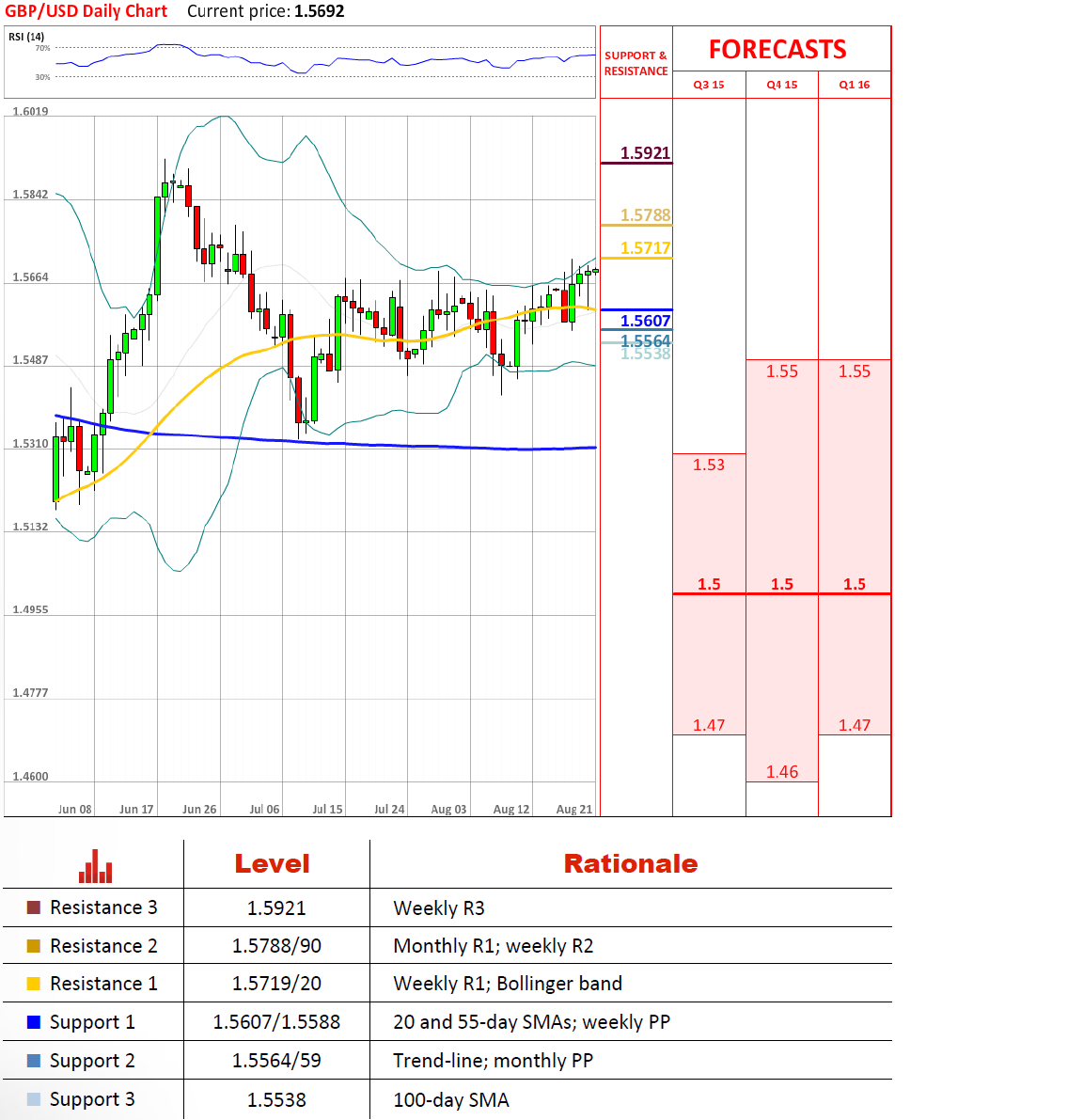Click the 1.5607 blue support level label

(x=645, y=321)
